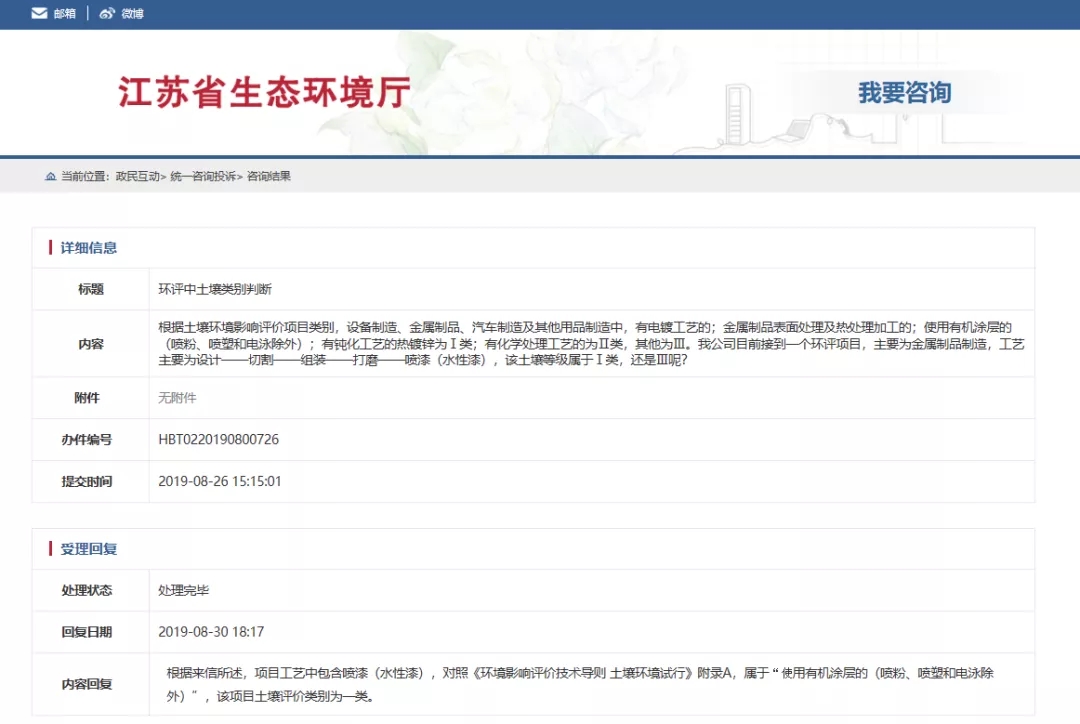Viewport: 1080px width, 724px height.
Task: Click the 我要咨询 banner heading
Action: [x=905, y=92]
